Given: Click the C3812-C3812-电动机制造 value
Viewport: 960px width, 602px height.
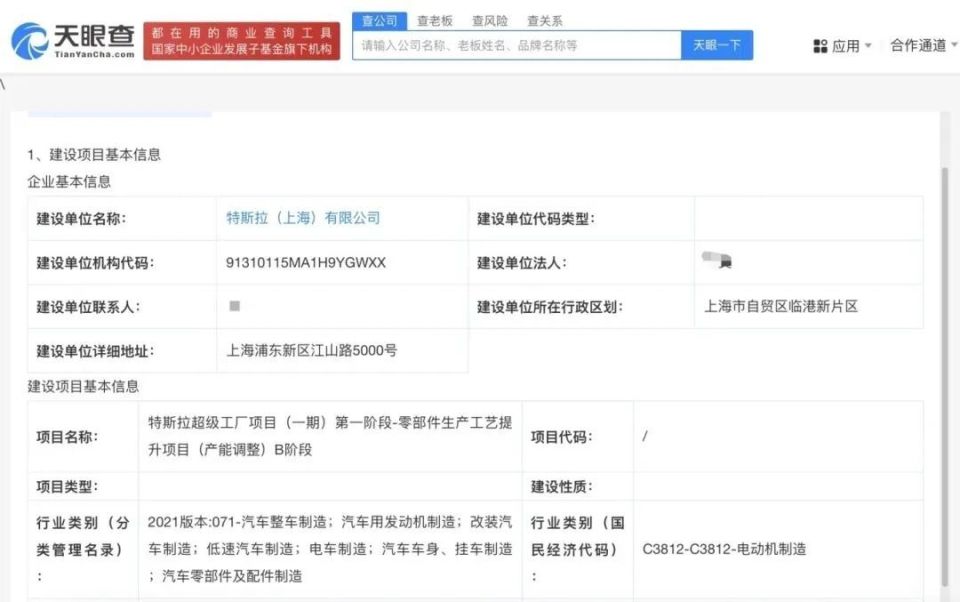Looking at the screenshot, I should click(724, 549).
